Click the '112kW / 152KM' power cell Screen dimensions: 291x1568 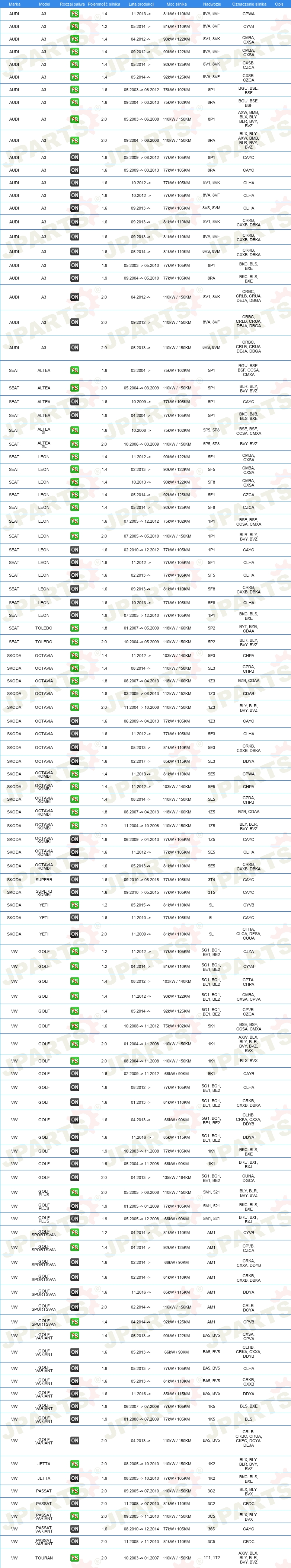tap(176, 694)
